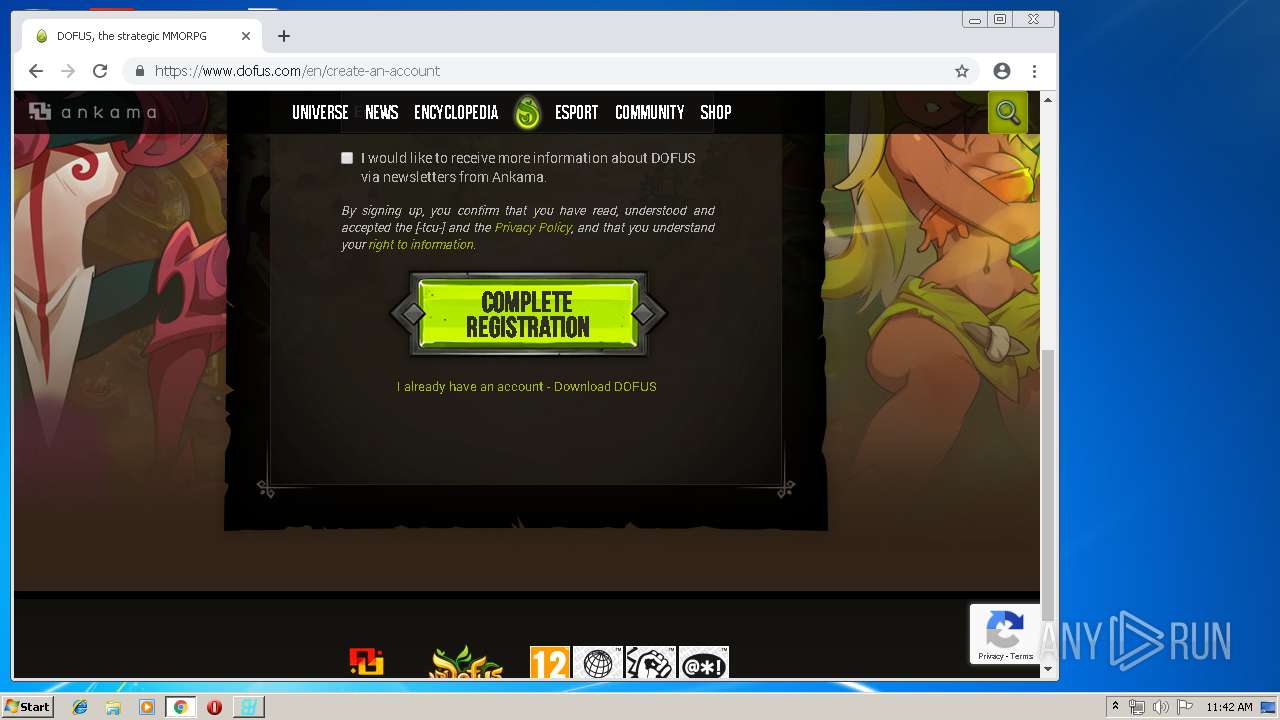Open reCAPTCHA Terms link

click(1022, 656)
